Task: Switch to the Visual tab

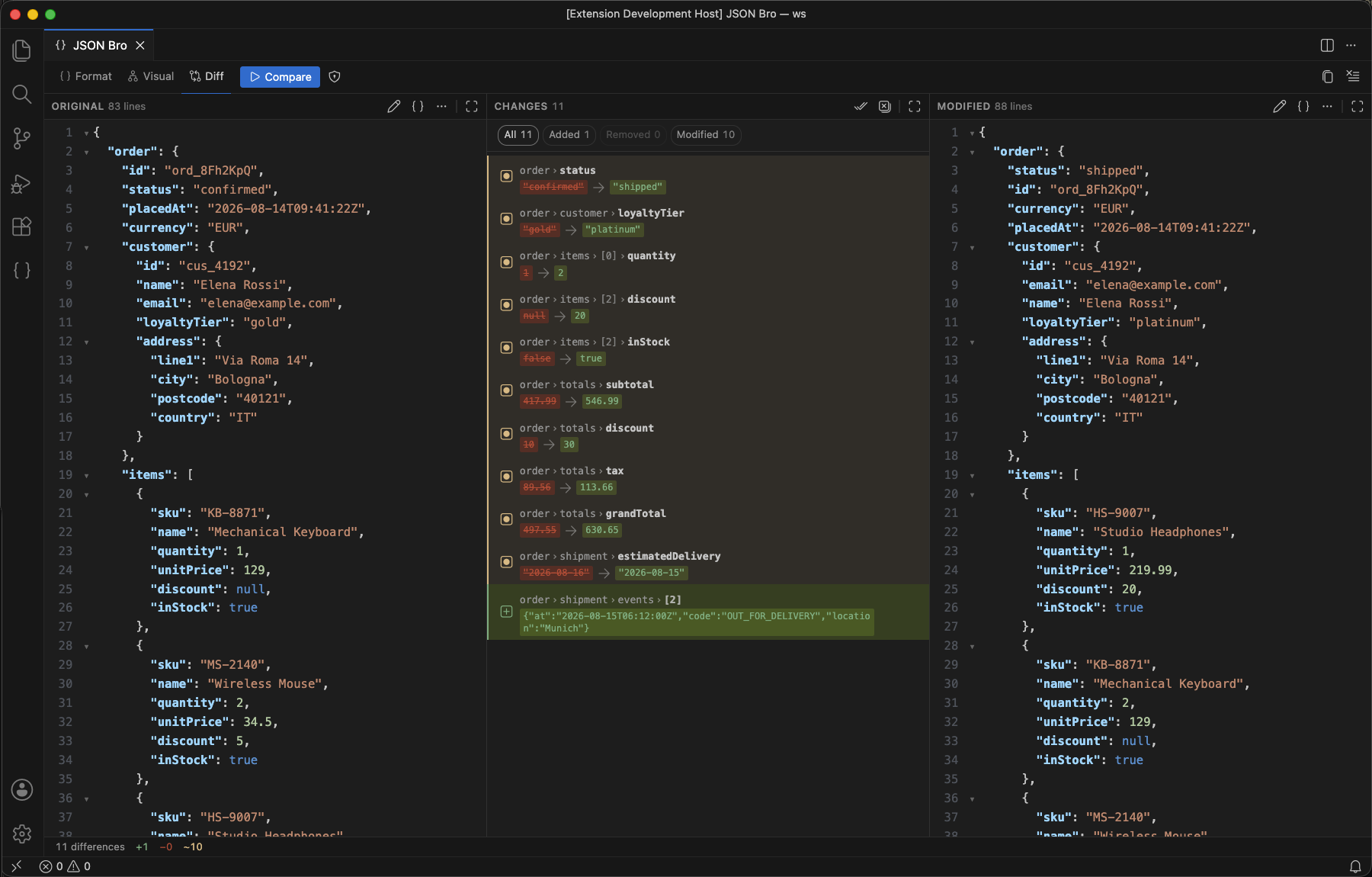Action: [x=151, y=77]
